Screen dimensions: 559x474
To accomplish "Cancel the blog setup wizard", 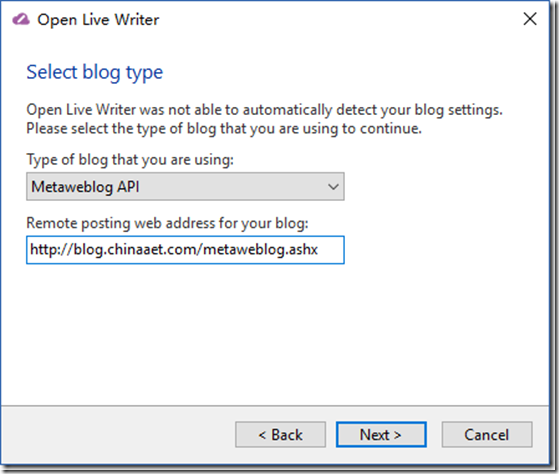I will [x=487, y=434].
